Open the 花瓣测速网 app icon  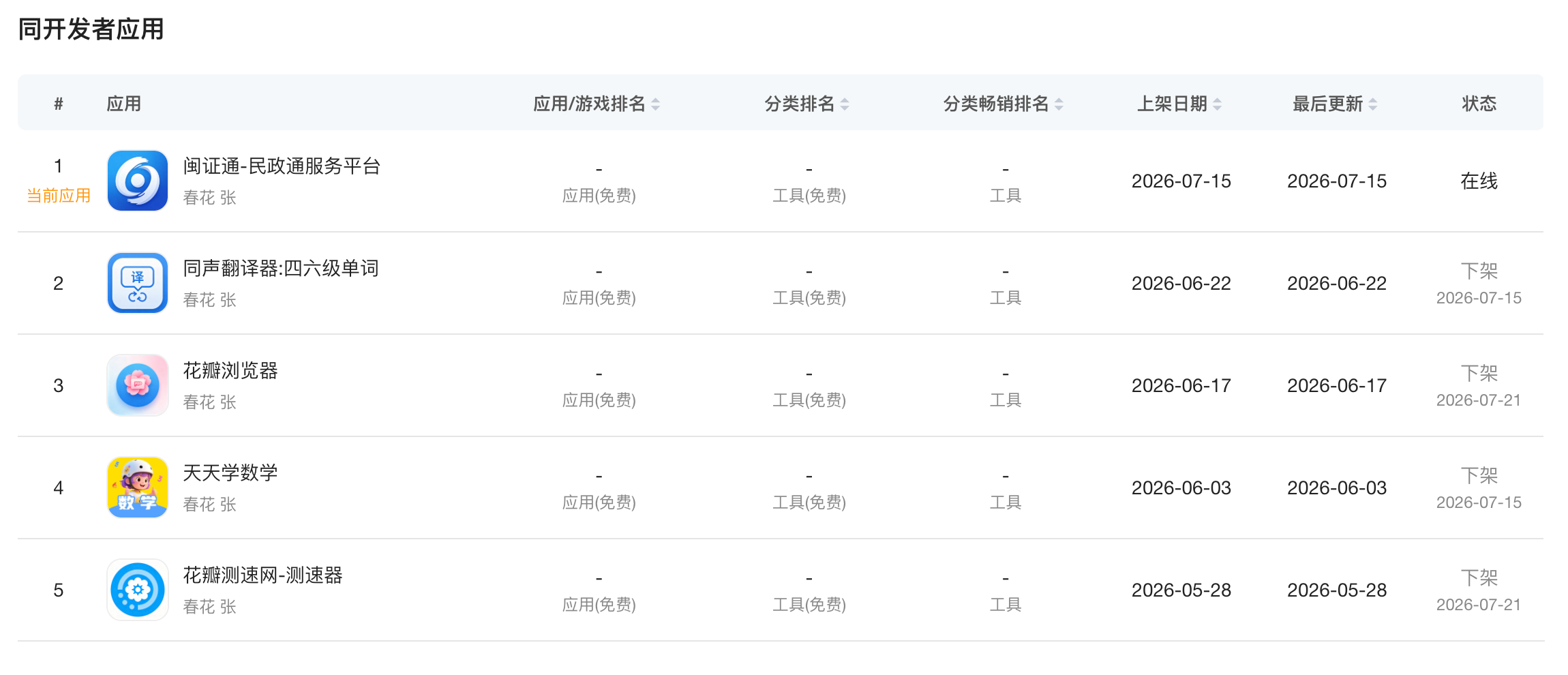click(138, 590)
